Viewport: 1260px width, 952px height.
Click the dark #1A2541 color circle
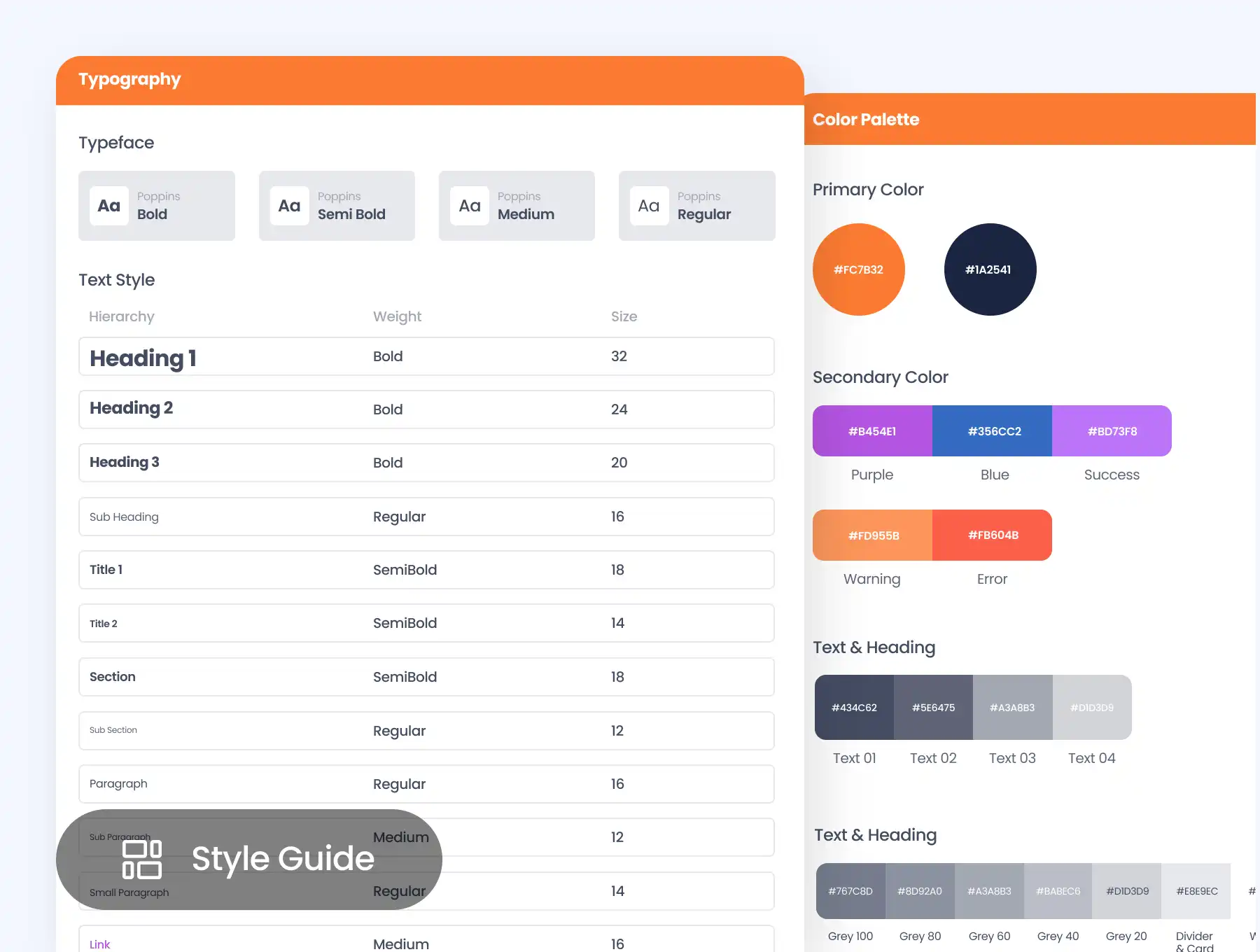point(990,269)
